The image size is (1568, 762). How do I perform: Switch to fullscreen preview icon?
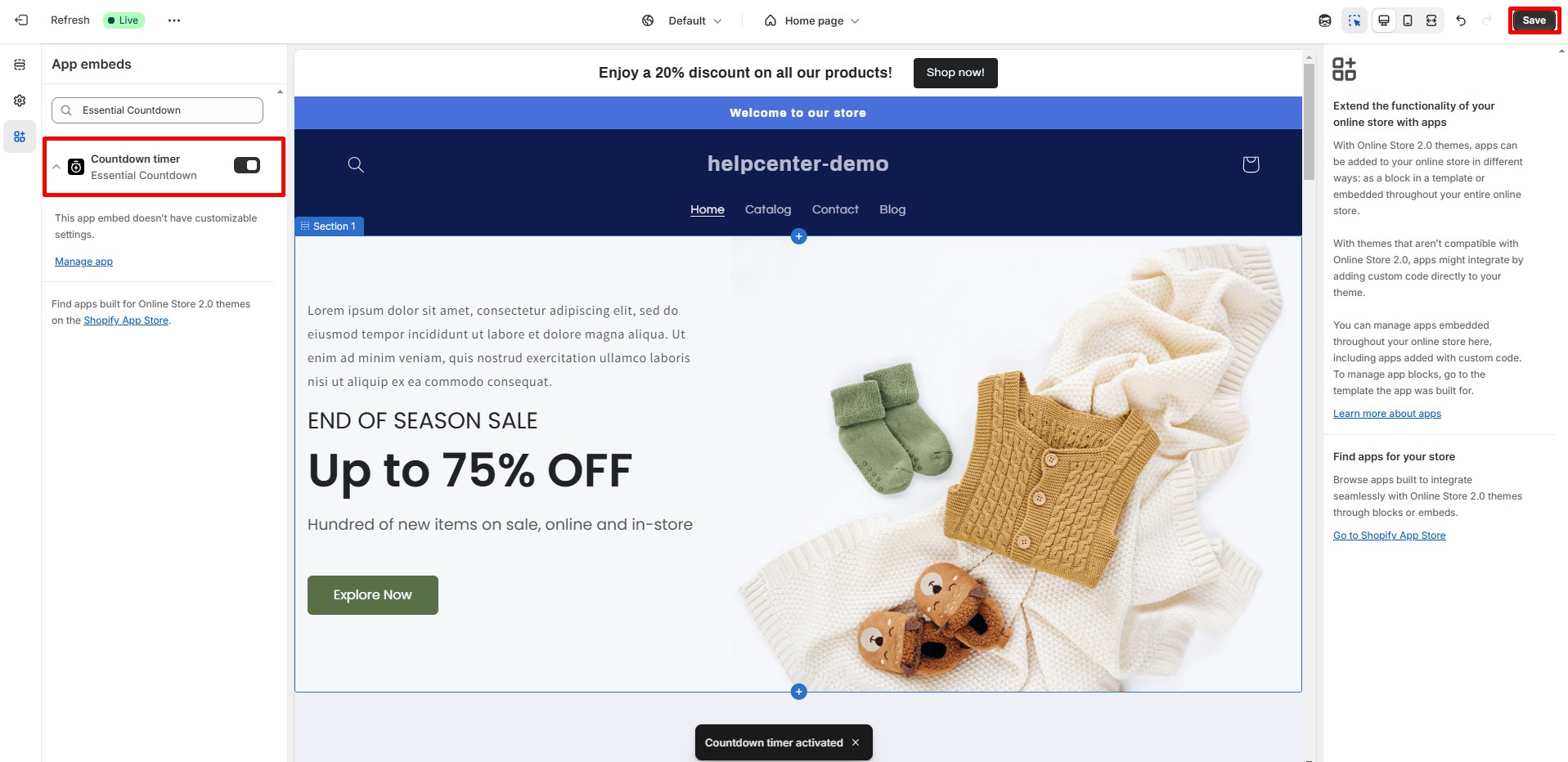(1431, 20)
